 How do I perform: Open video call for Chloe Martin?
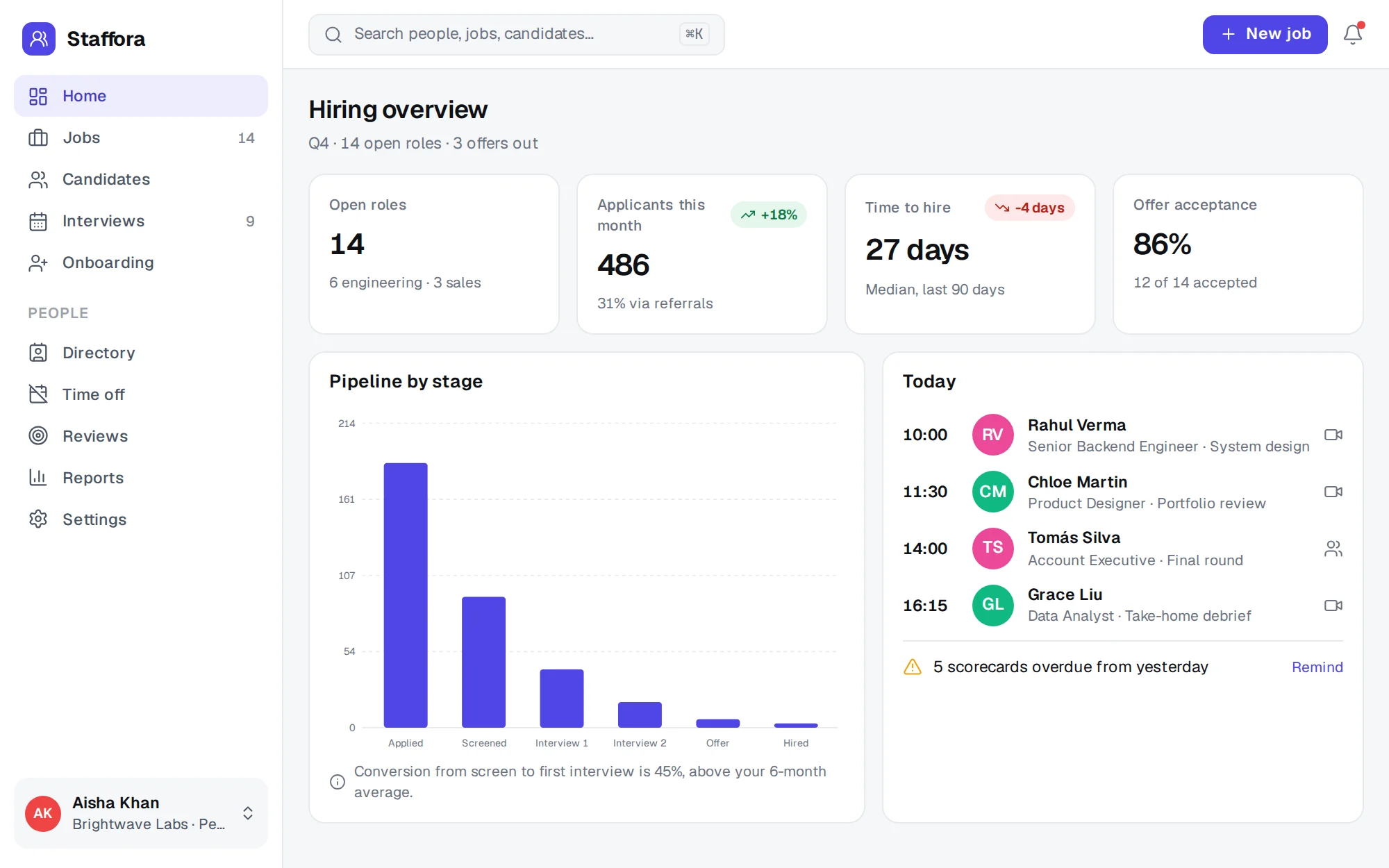[x=1333, y=492]
